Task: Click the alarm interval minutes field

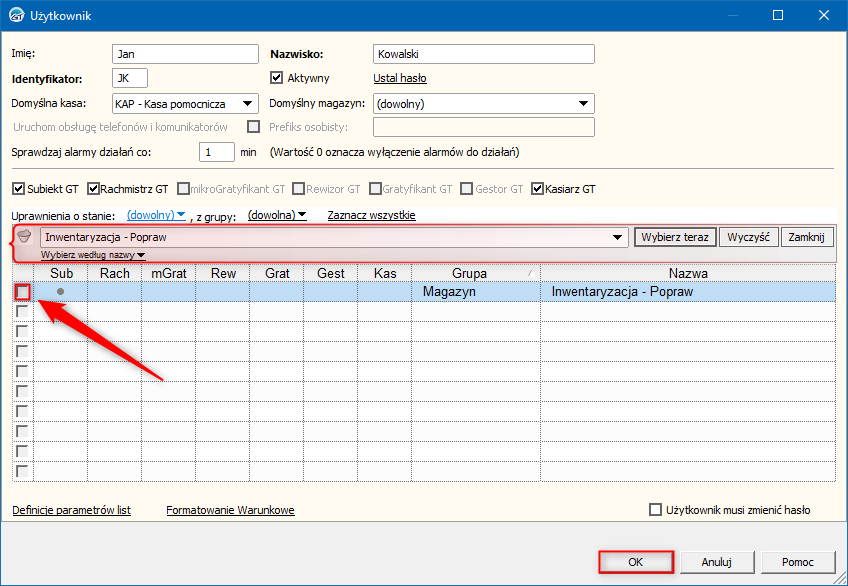Action: (x=217, y=152)
